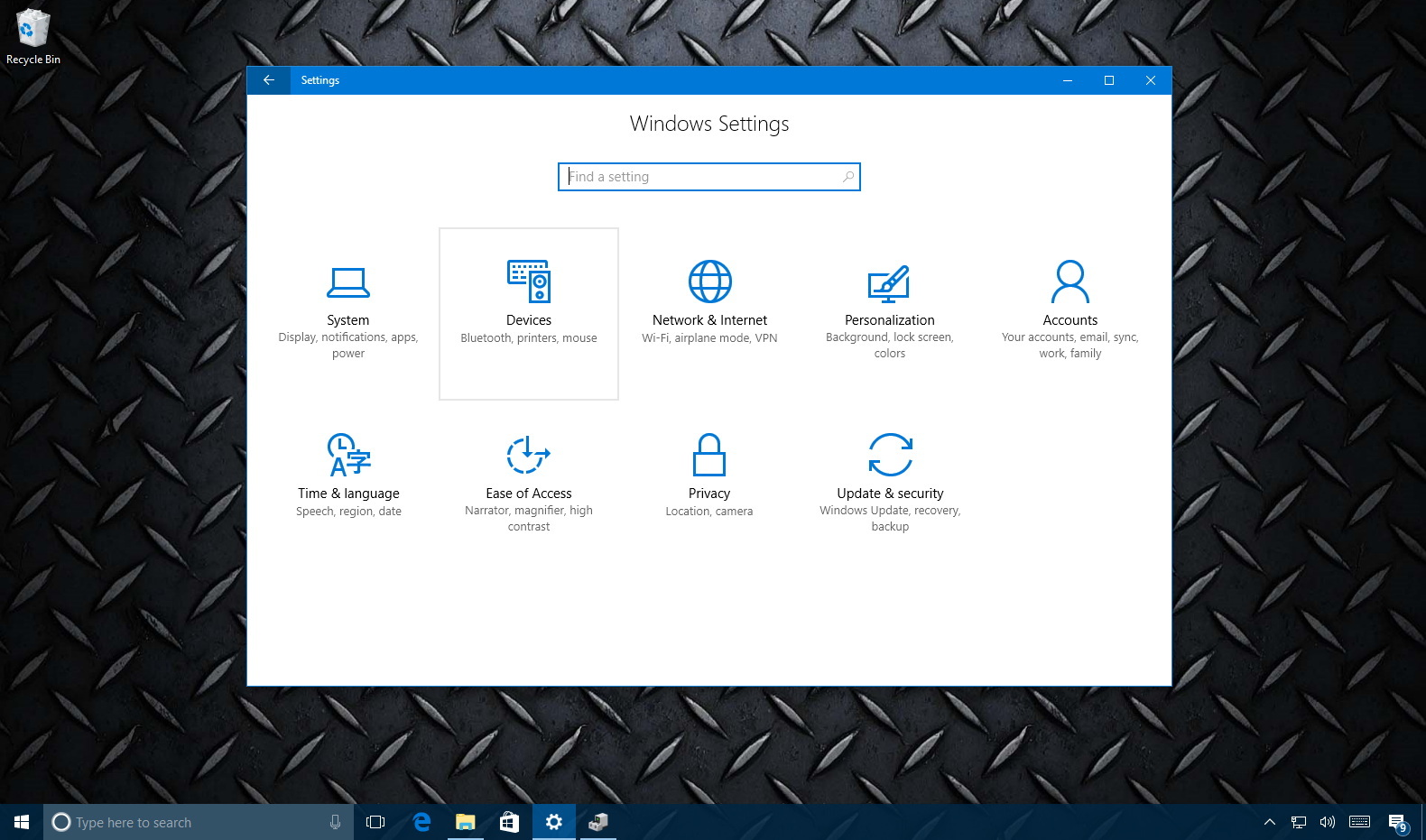Click the System category title
Image resolution: width=1426 pixels, height=840 pixels.
348,320
